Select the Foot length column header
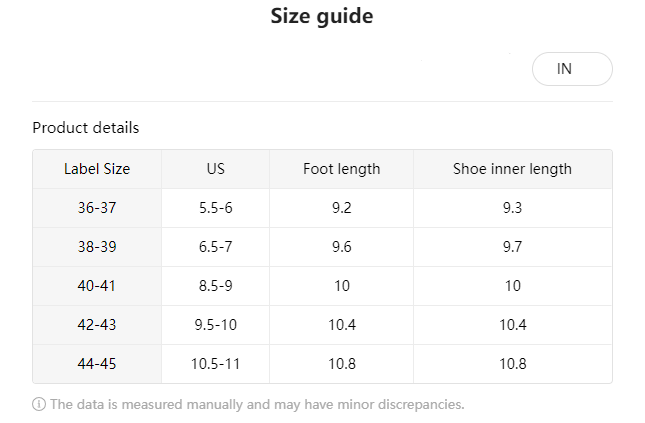Image resolution: width=645 pixels, height=423 pixels. point(341,169)
